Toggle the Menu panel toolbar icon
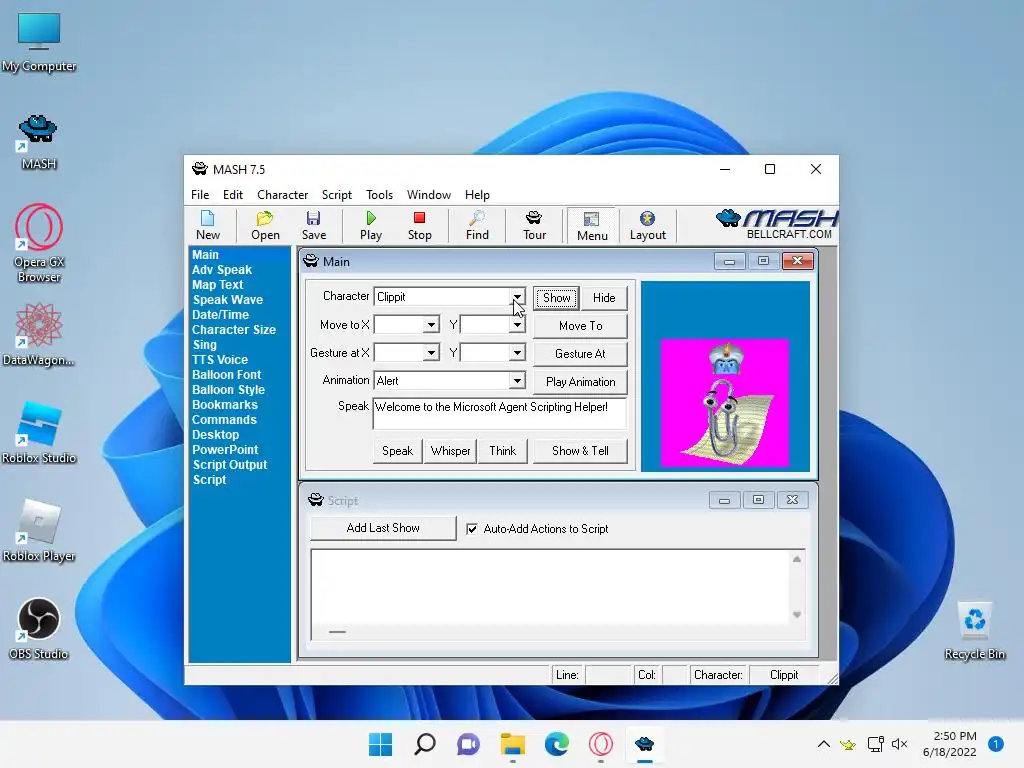 (x=592, y=226)
